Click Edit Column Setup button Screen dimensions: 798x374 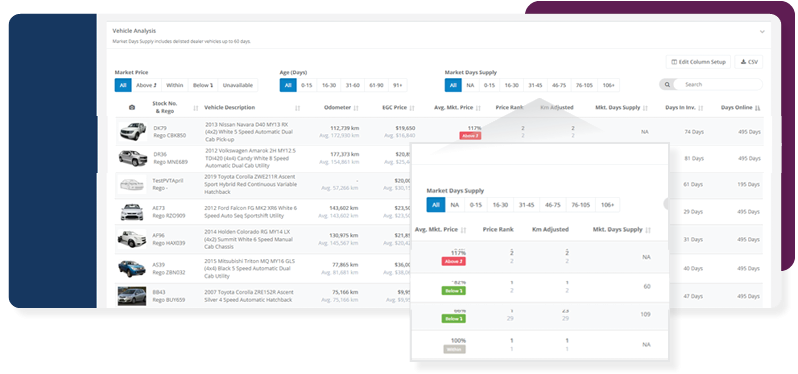[698, 62]
